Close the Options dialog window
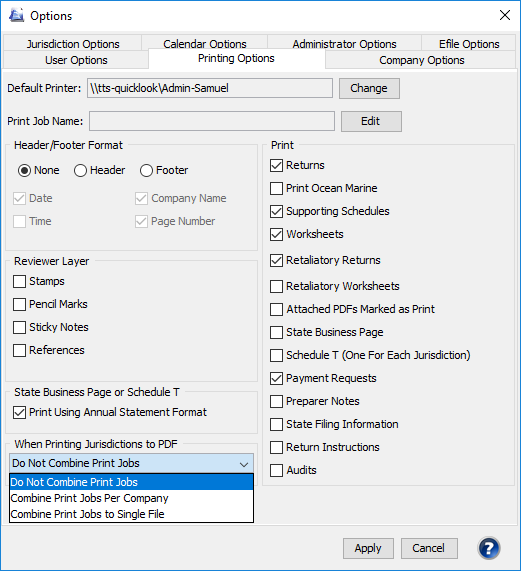521x571 pixels. [x=505, y=15]
